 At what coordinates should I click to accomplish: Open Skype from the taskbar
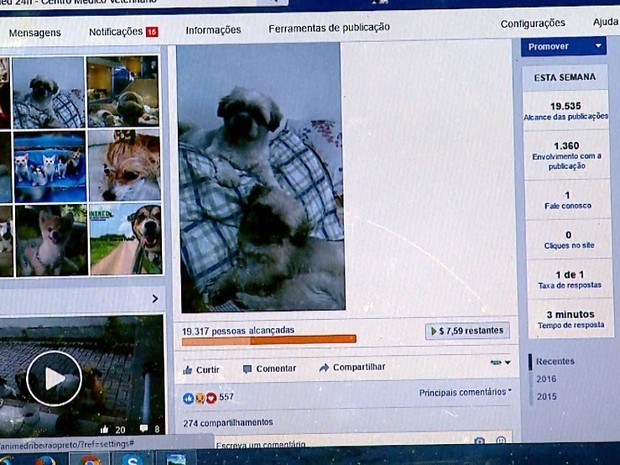pyautogui.click(x=132, y=459)
